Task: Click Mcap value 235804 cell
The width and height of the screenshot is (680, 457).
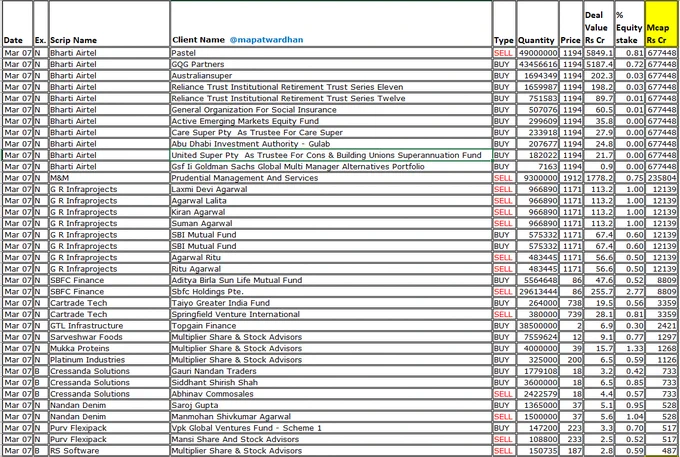Action: click(661, 178)
